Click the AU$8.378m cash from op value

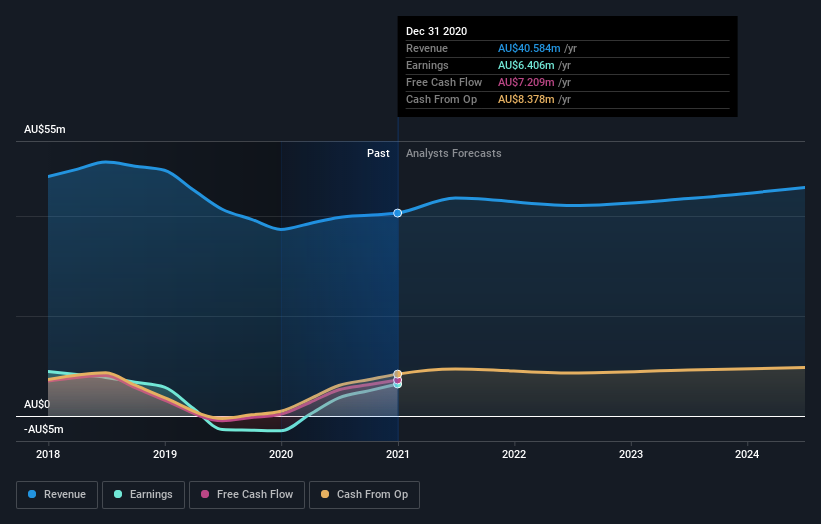526,99
